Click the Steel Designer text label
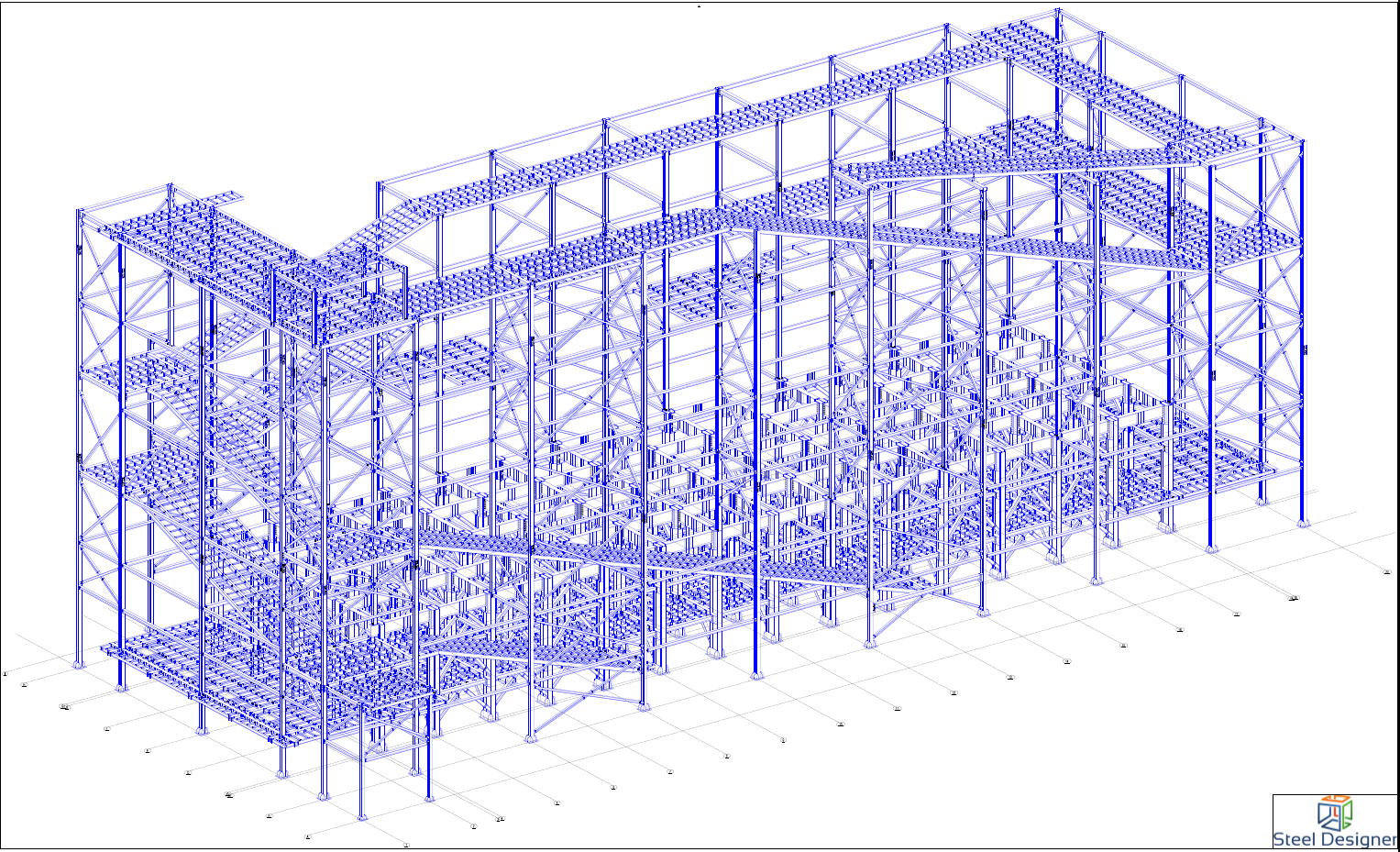 (1335, 839)
